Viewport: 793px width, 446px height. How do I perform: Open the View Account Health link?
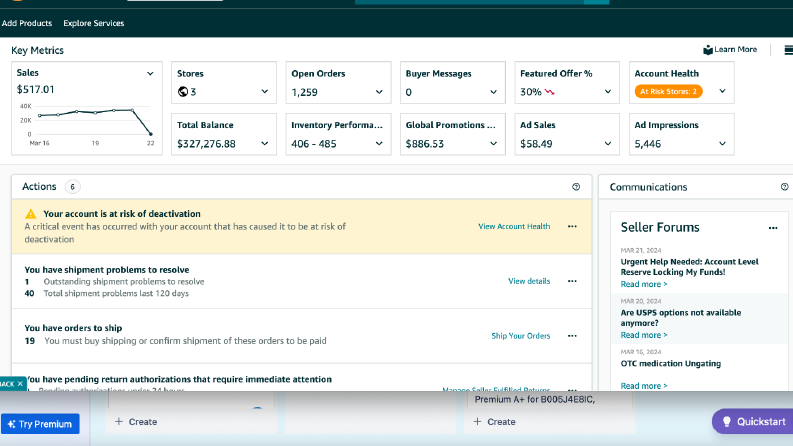point(514,227)
